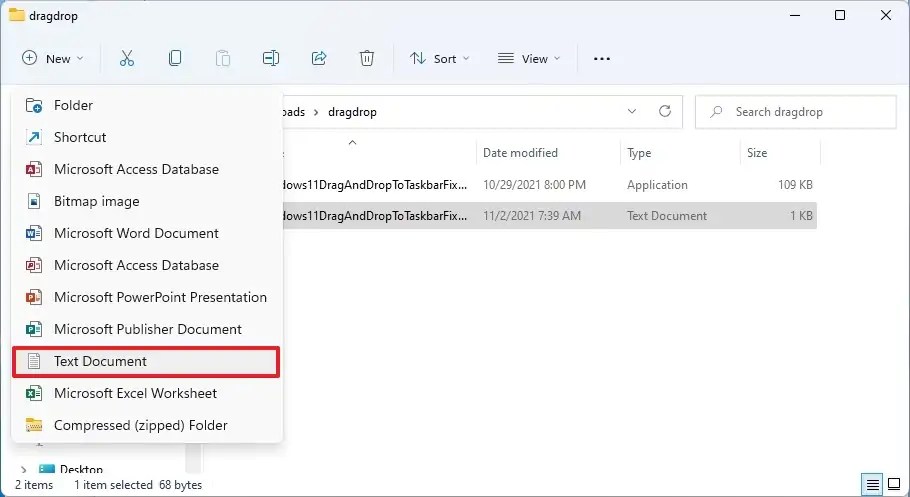Expand the Desktop tree item
The image size is (910, 497).
pyautogui.click(x=23, y=469)
